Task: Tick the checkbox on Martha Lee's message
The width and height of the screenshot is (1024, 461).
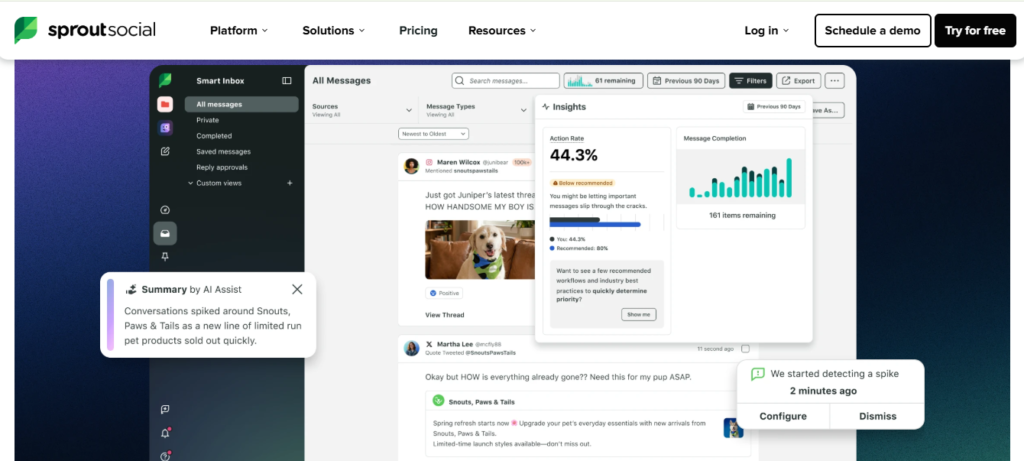Action: point(746,349)
